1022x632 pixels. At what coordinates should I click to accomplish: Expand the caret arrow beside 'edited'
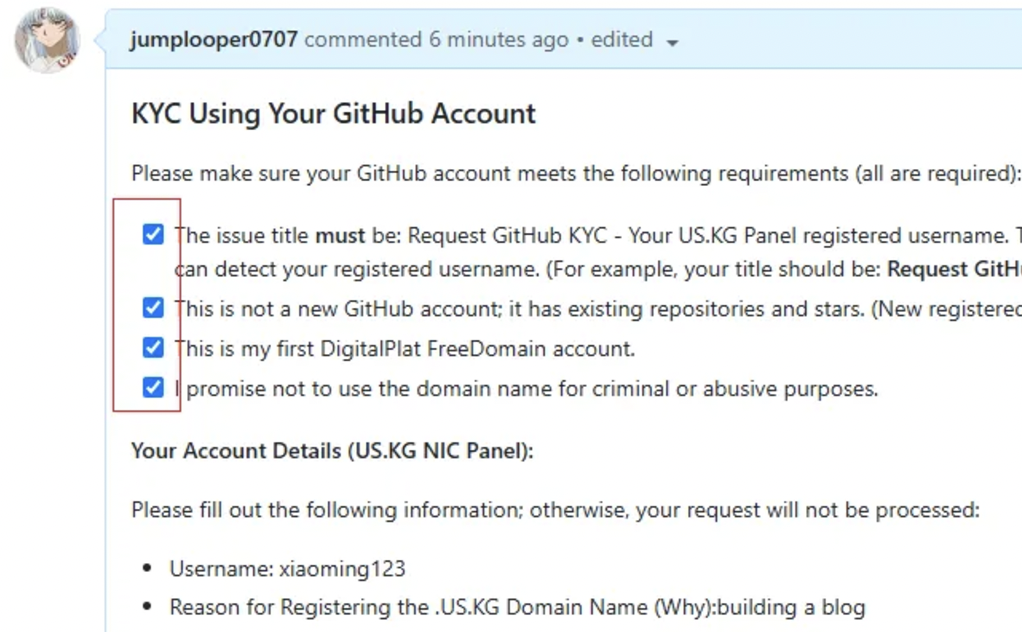point(672,43)
